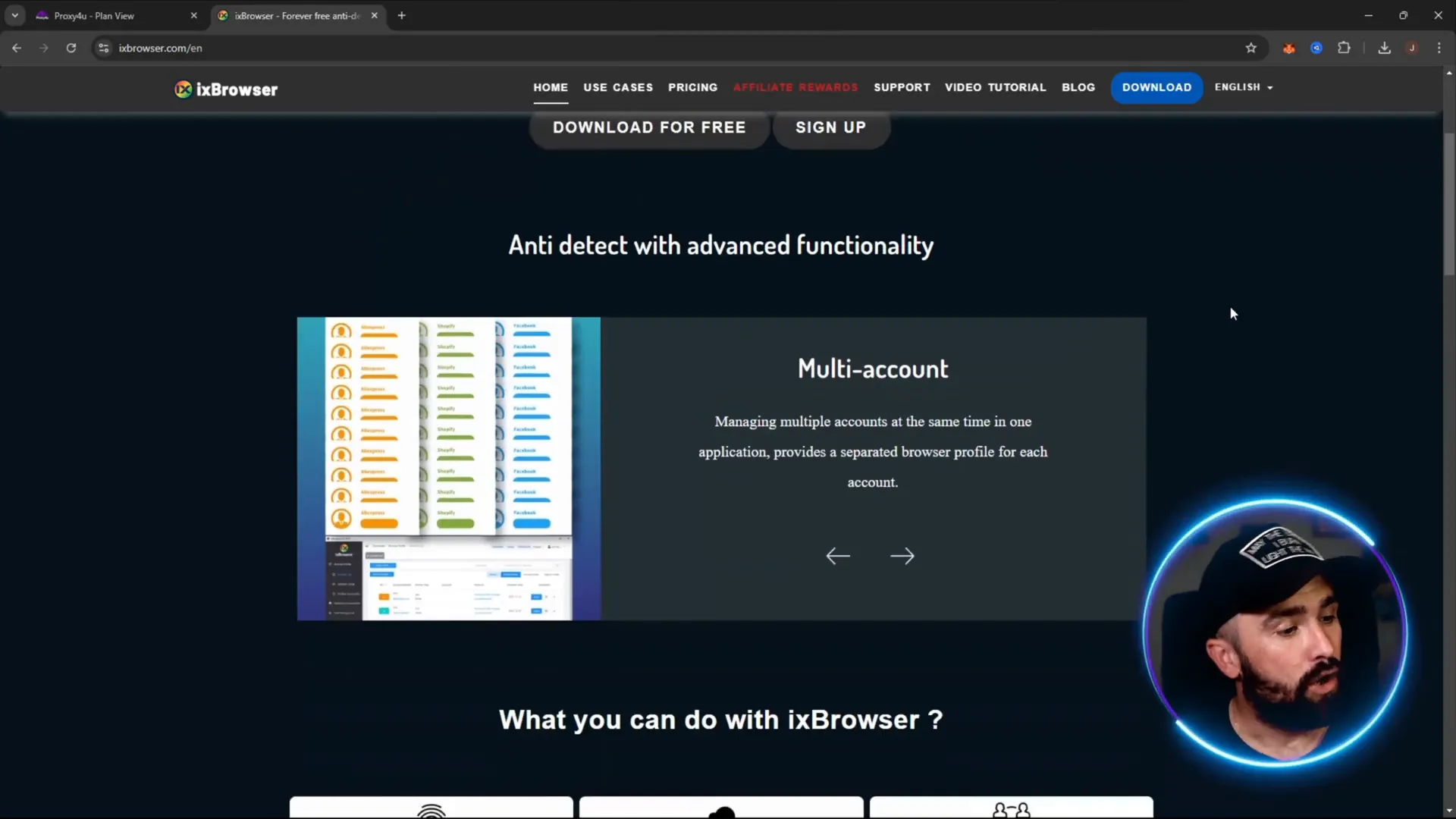The width and height of the screenshot is (1456, 819).
Task: Open Chrome three-dot menu
Action: click(x=1439, y=48)
